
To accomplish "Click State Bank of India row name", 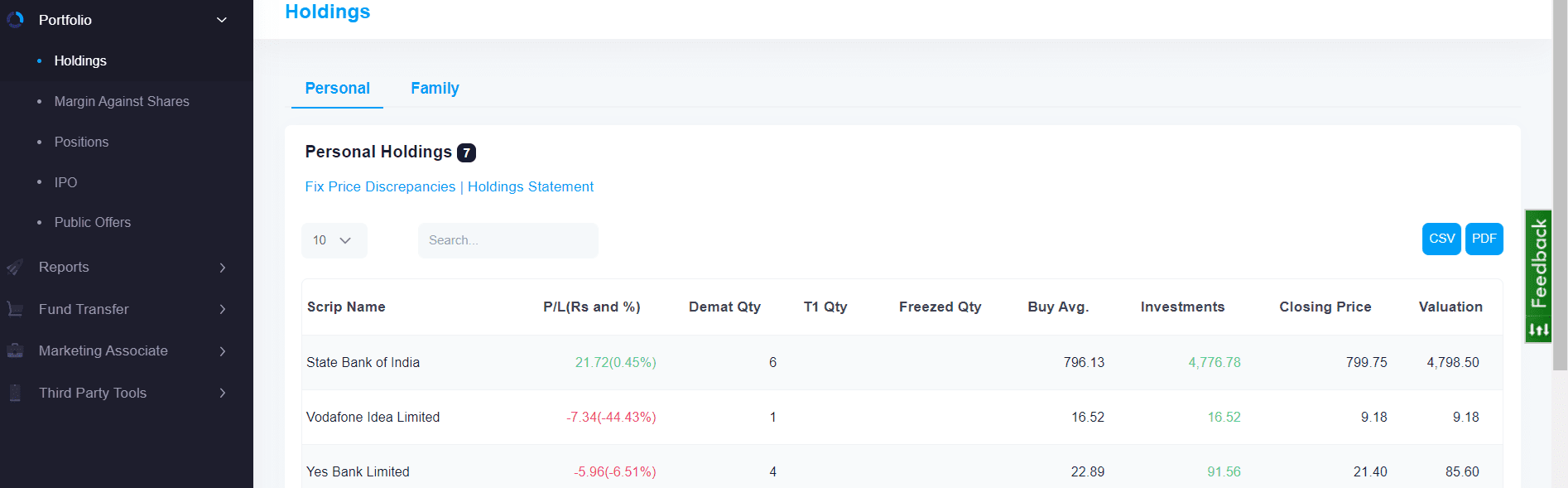I will click(363, 362).
